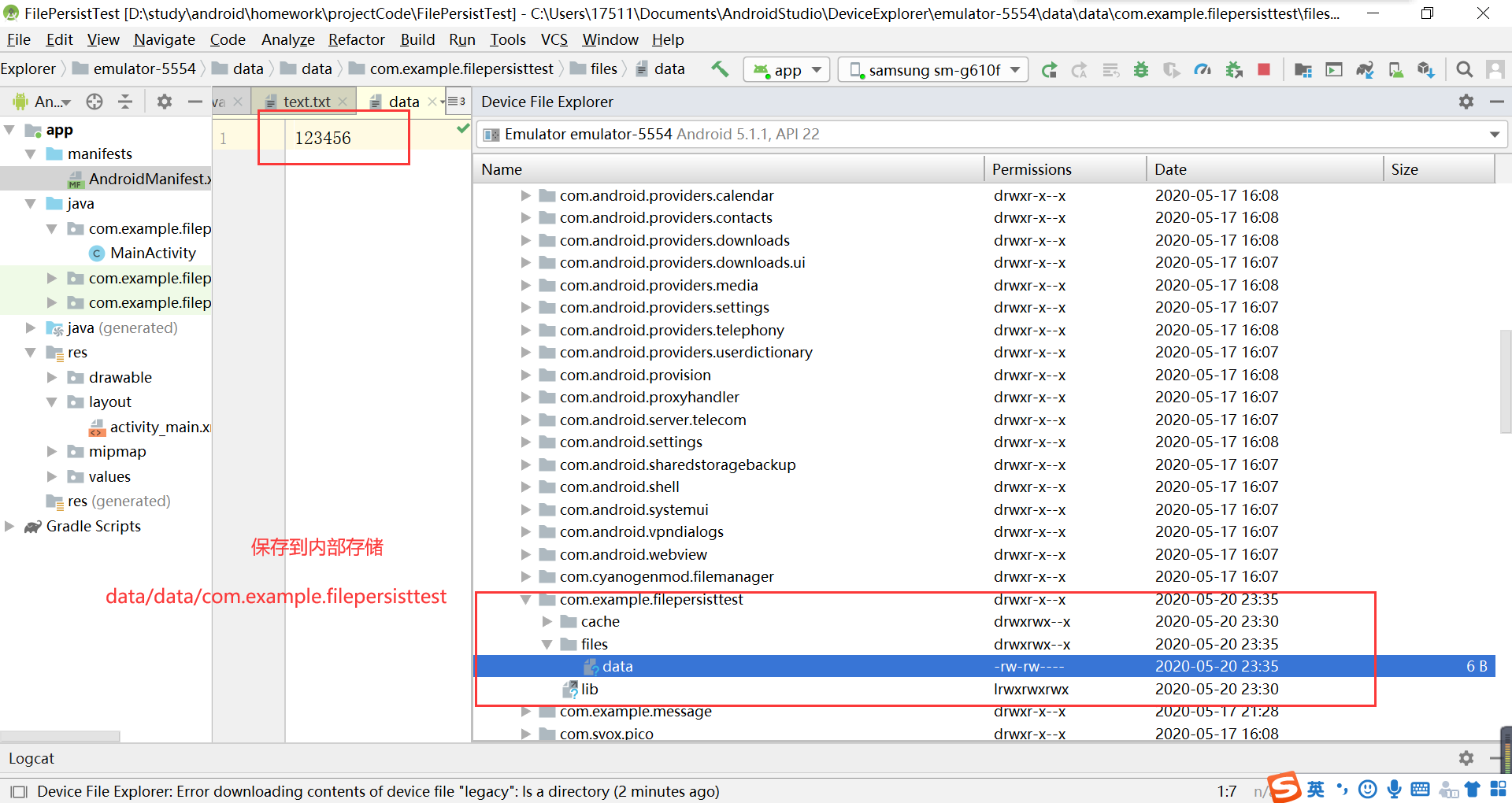The width and height of the screenshot is (1512, 803).
Task: Sort by the Size column header
Action: click(1439, 169)
